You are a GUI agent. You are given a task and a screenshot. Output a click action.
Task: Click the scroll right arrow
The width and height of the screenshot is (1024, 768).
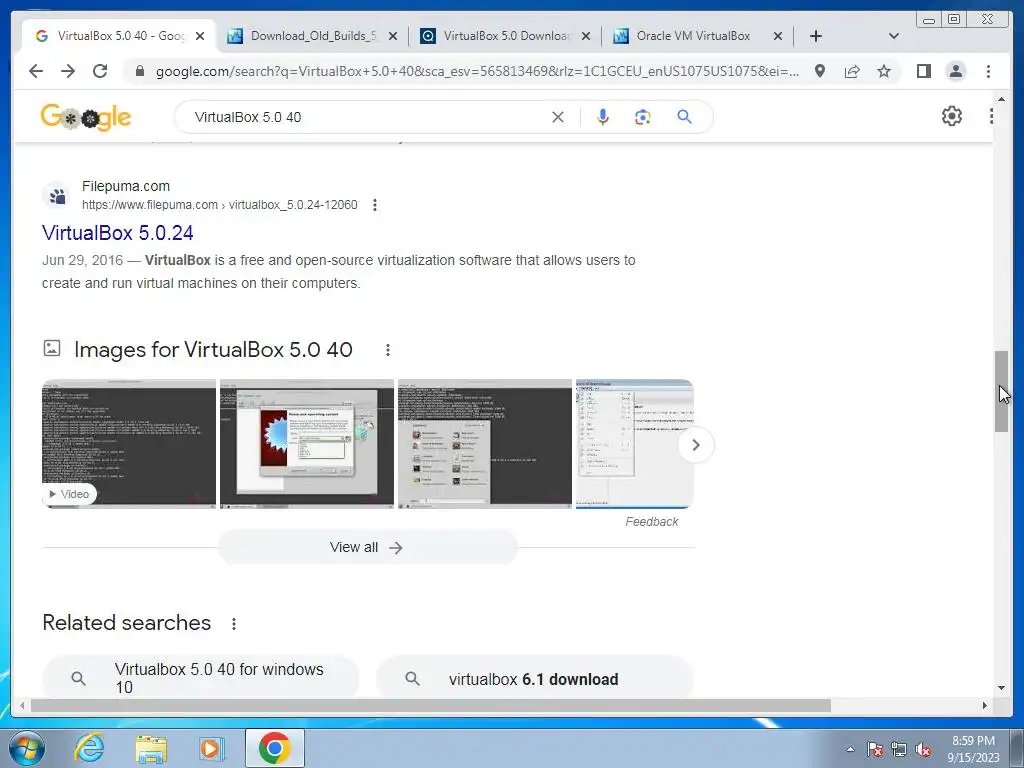click(985, 705)
